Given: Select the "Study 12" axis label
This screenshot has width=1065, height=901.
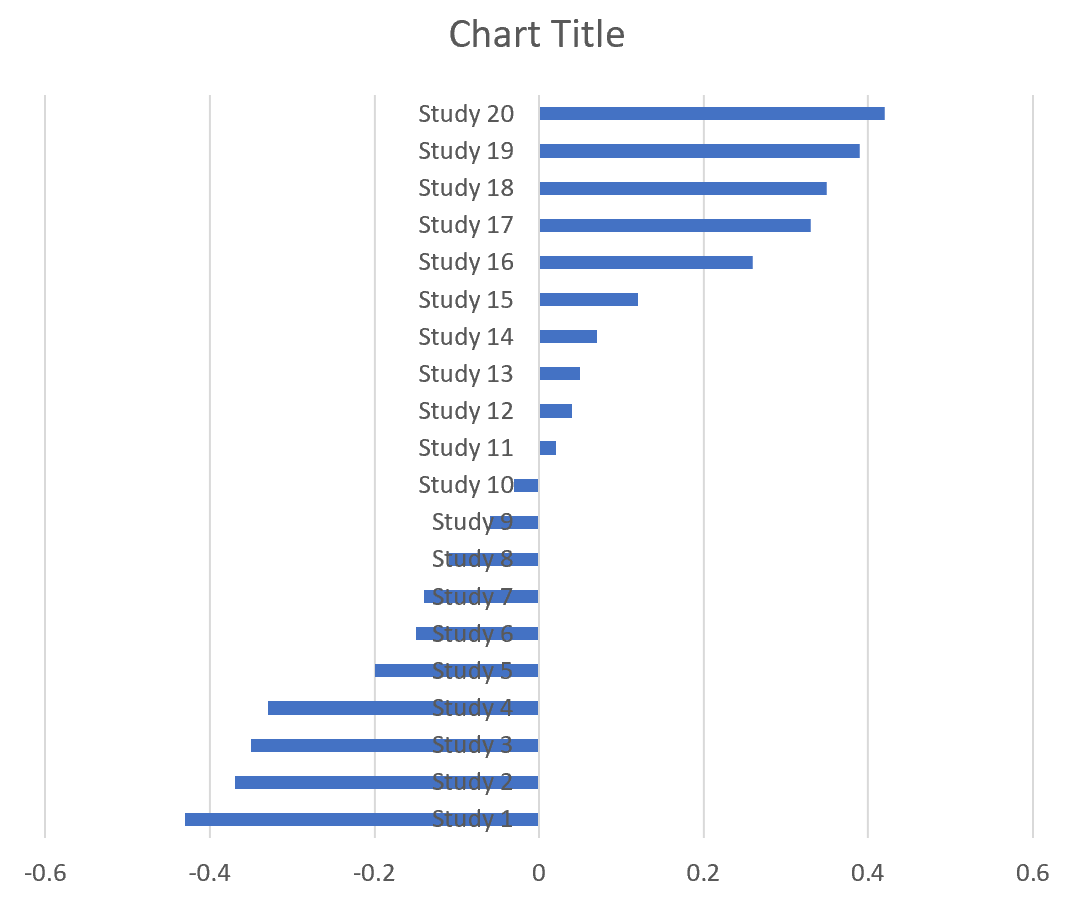Looking at the screenshot, I should (466, 411).
